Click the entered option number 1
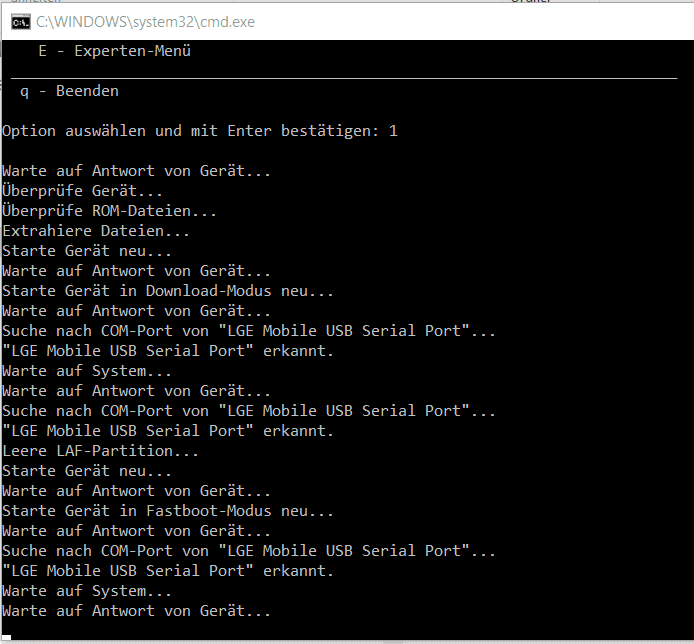 point(393,131)
